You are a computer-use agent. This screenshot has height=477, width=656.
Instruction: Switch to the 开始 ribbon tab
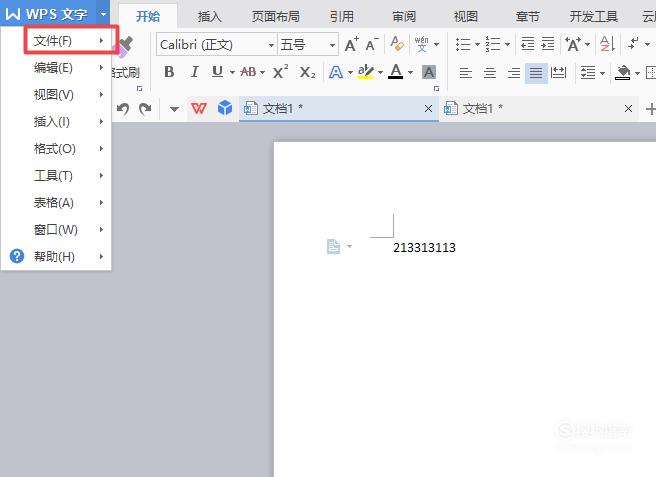click(x=148, y=16)
